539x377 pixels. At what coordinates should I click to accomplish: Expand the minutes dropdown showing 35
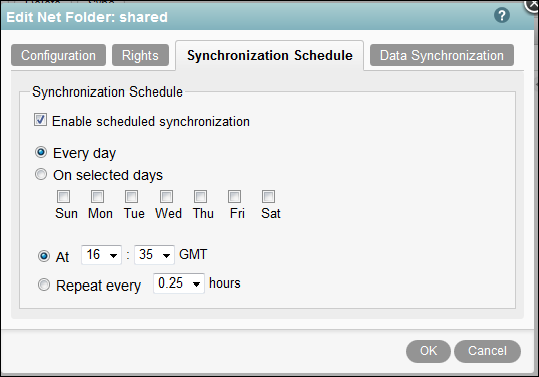pos(154,255)
